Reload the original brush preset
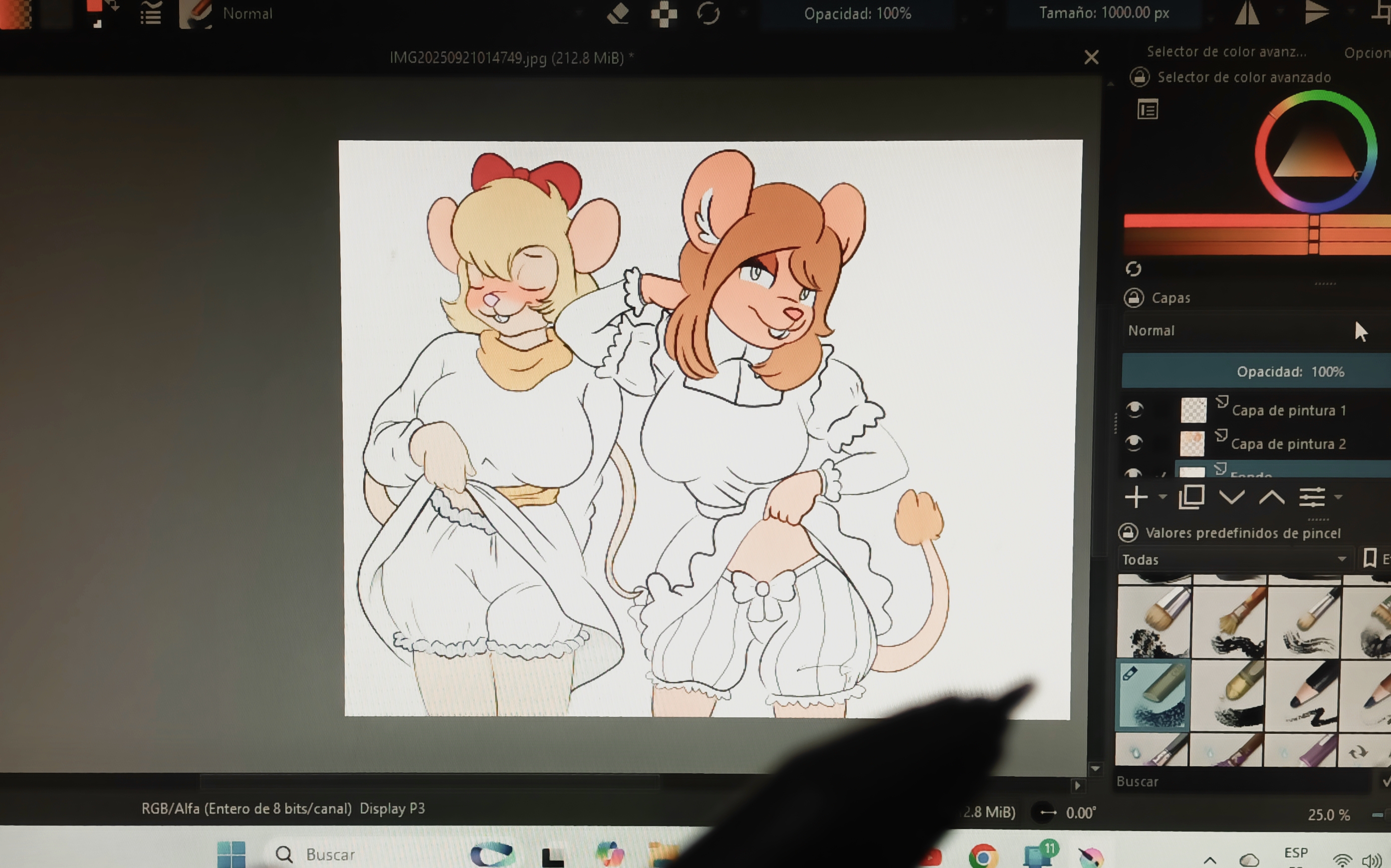The image size is (1391, 868). 708,13
